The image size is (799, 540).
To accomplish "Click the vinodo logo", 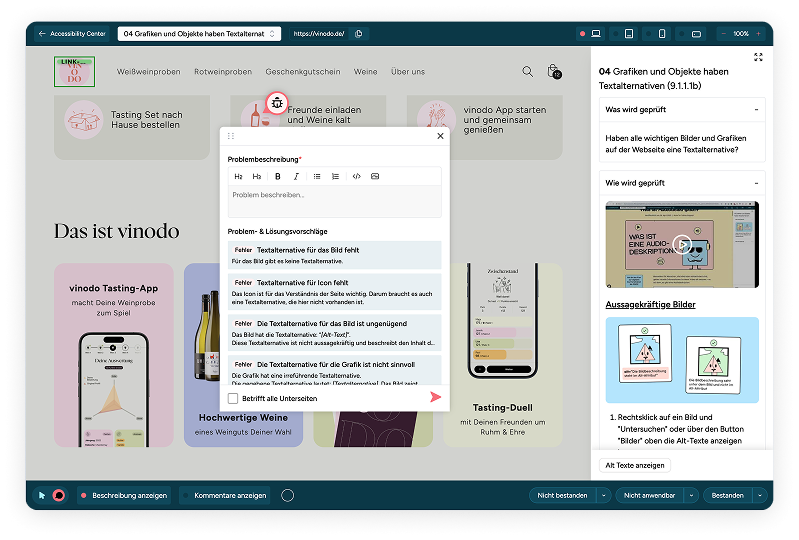I will coord(74,71).
